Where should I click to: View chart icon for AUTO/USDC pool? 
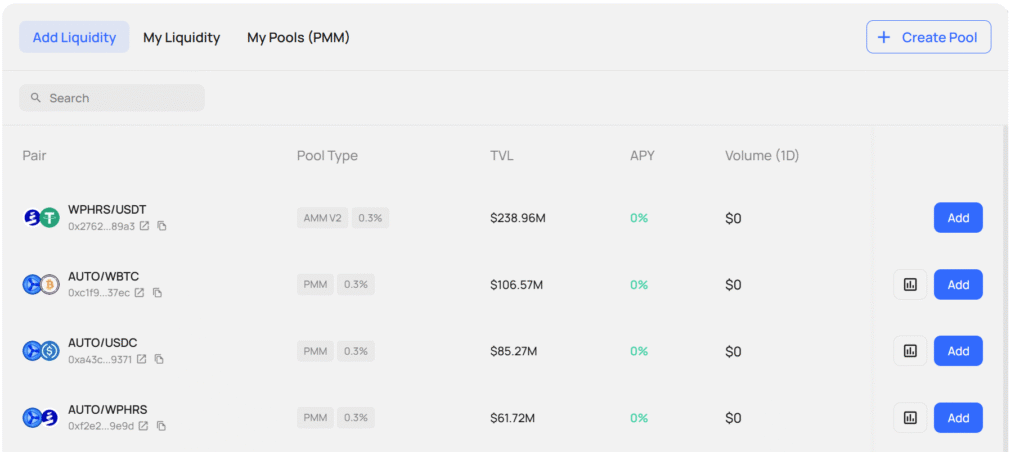910,351
